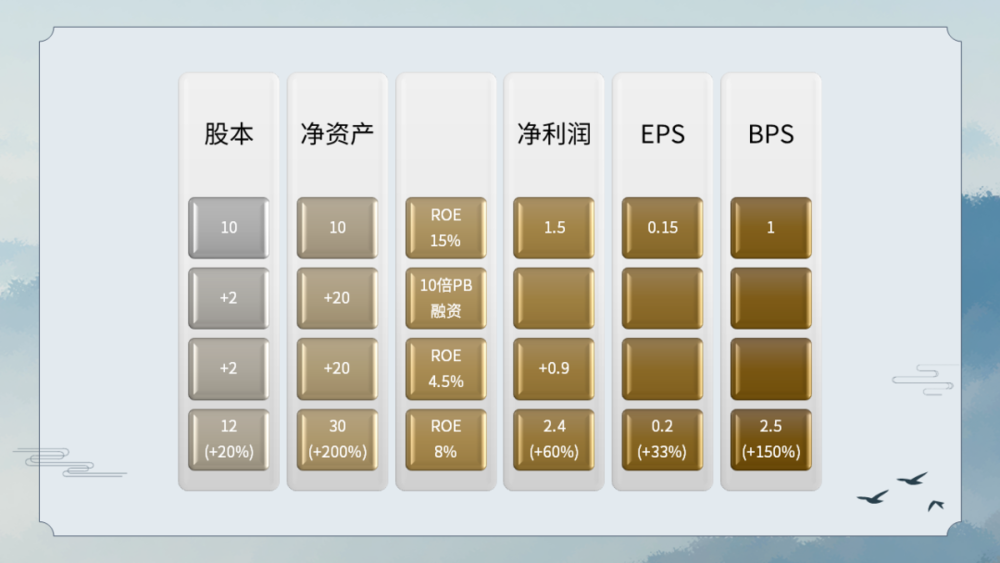1000x563 pixels.
Task: Select the ROE 8% box
Action: pos(446,439)
